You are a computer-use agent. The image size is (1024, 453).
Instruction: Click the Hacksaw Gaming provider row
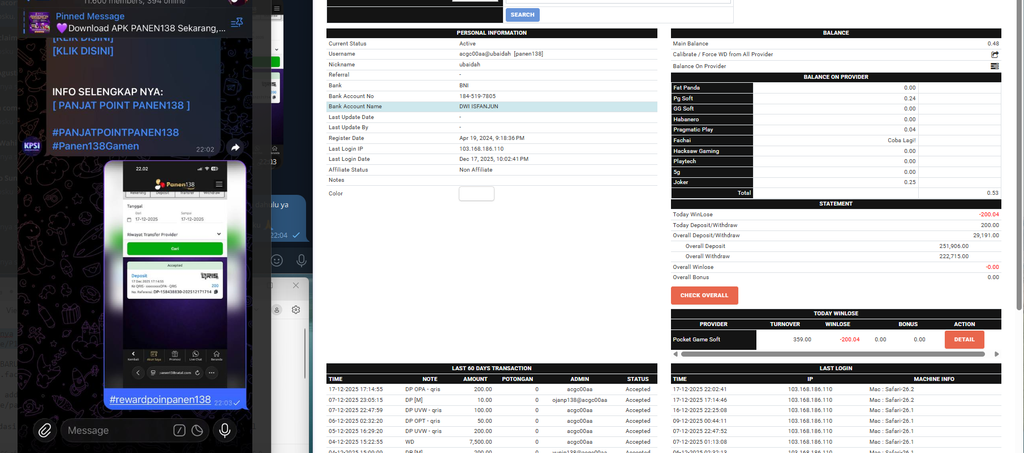[836, 151]
